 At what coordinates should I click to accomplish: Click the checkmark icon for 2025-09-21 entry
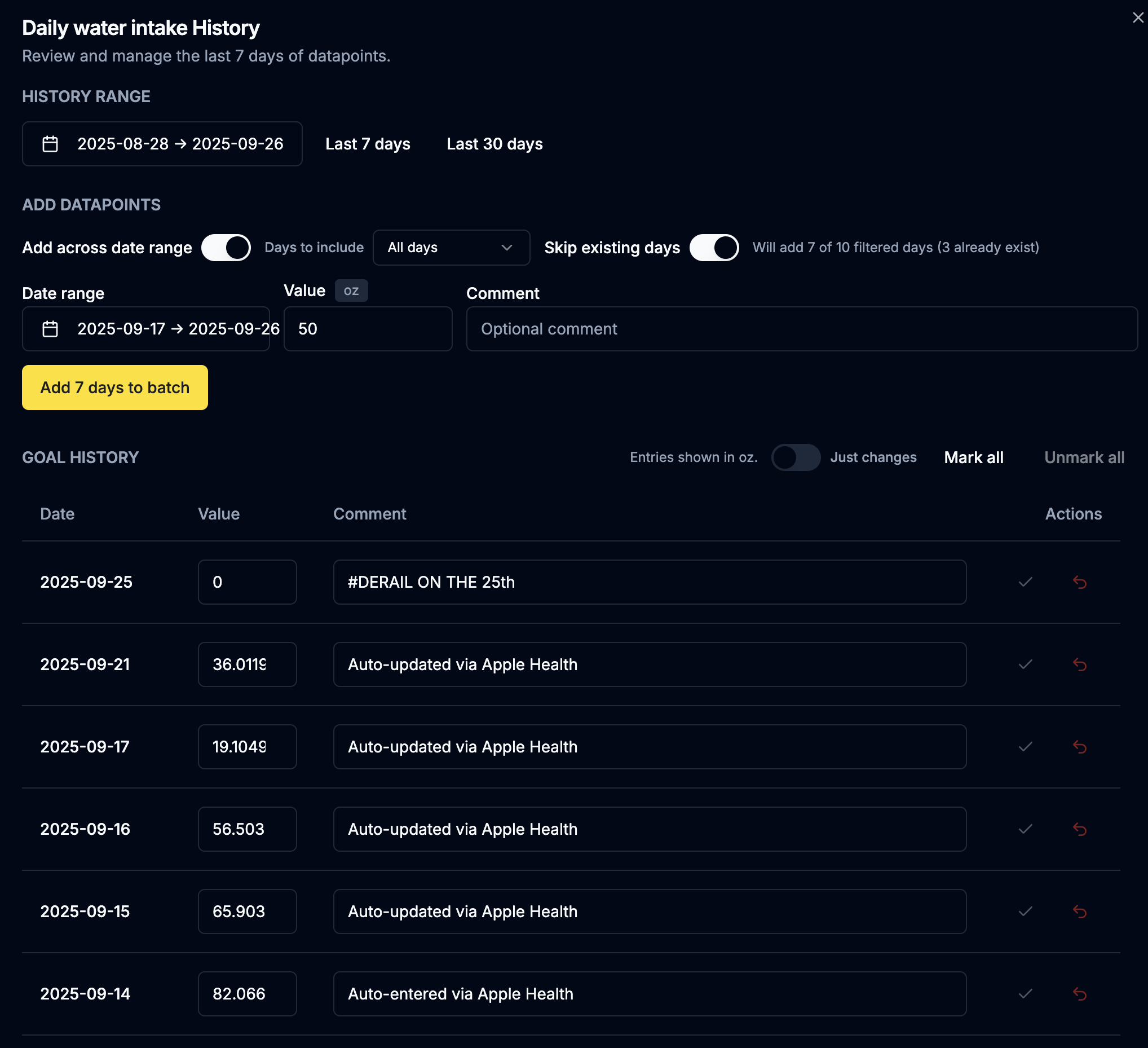click(1025, 664)
